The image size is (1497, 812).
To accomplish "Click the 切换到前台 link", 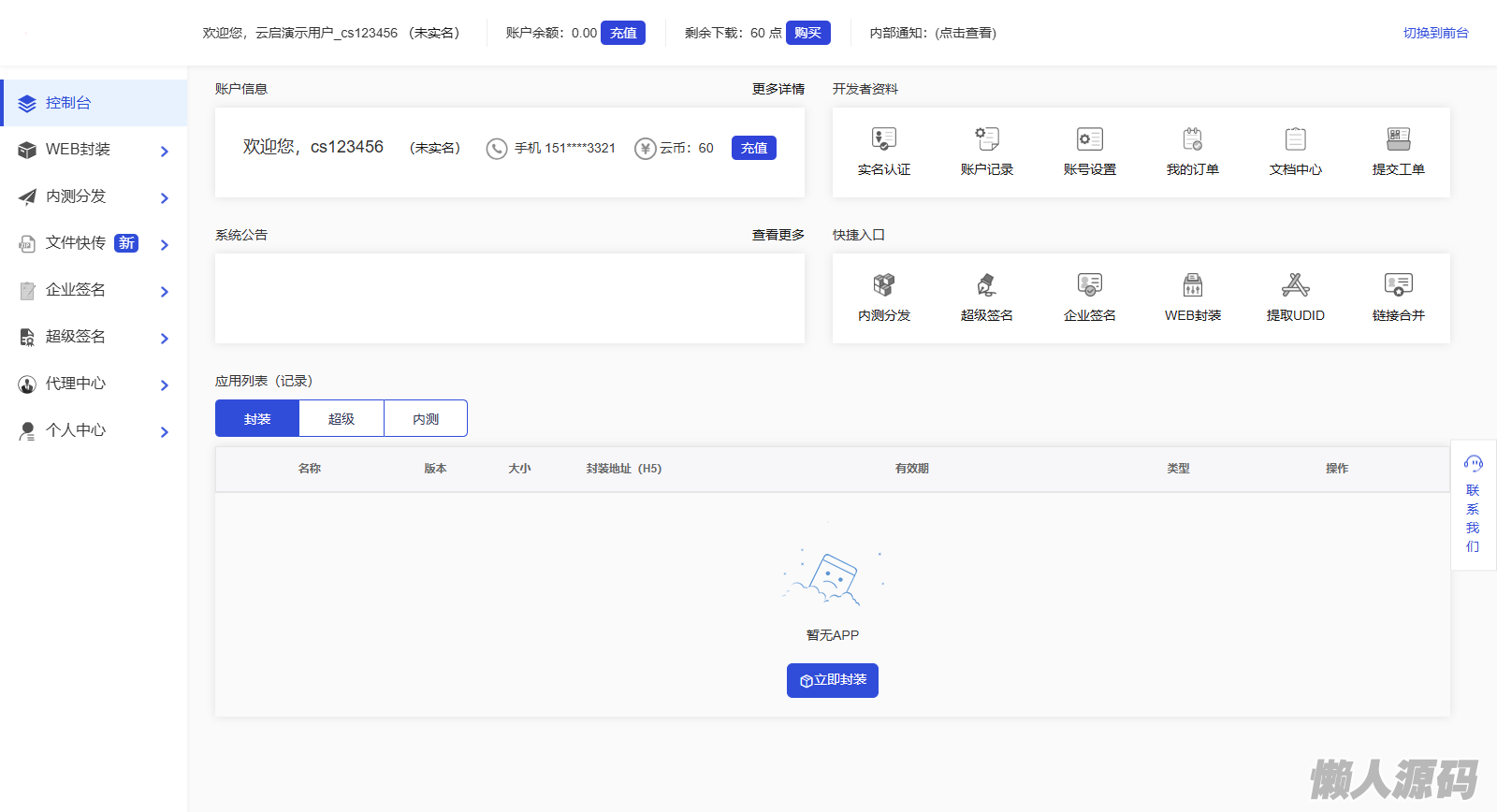I will pos(1435,33).
